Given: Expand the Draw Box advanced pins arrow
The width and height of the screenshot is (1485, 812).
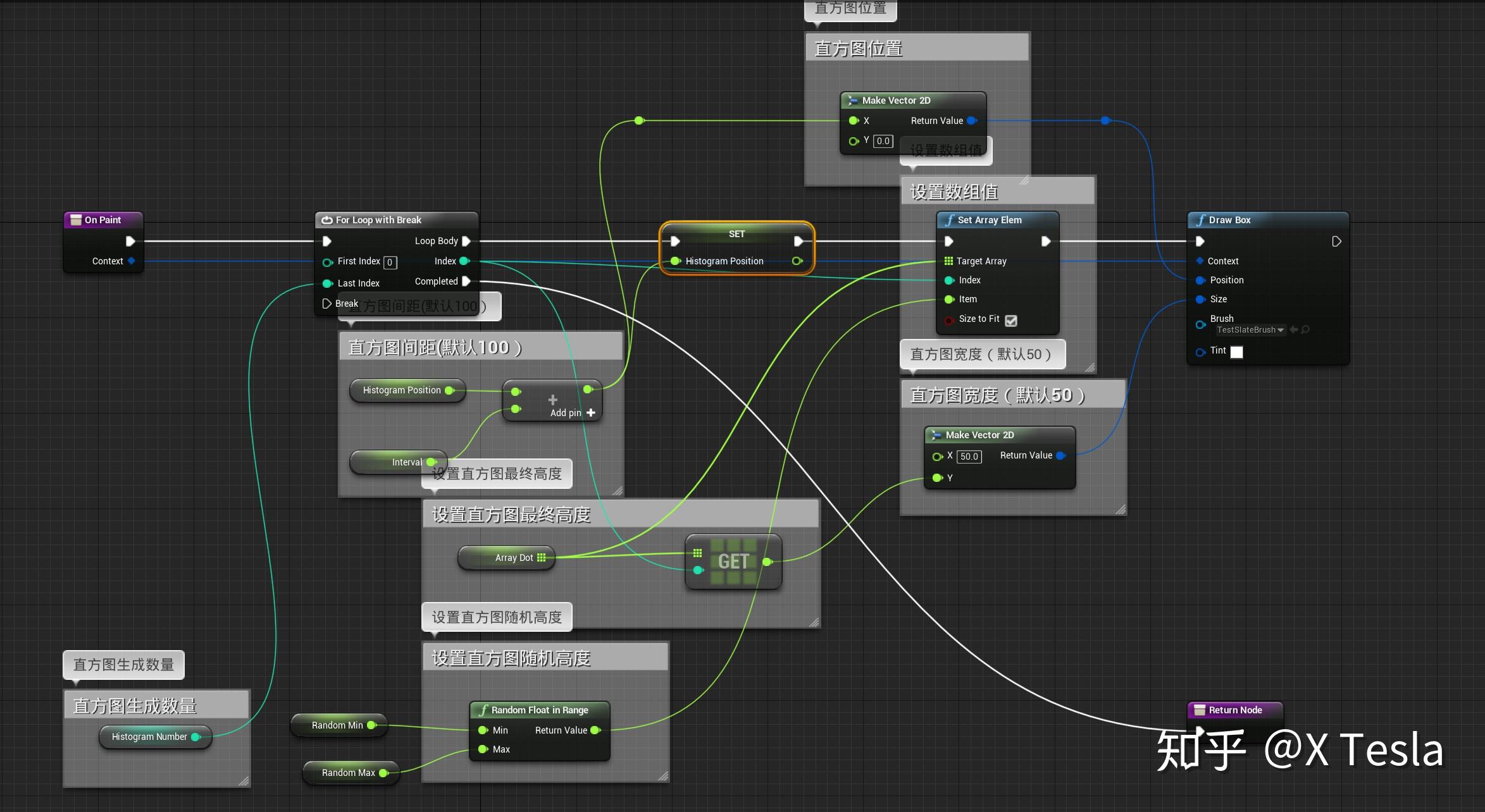Looking at the screenshot, I should (x=1336, y=241).
